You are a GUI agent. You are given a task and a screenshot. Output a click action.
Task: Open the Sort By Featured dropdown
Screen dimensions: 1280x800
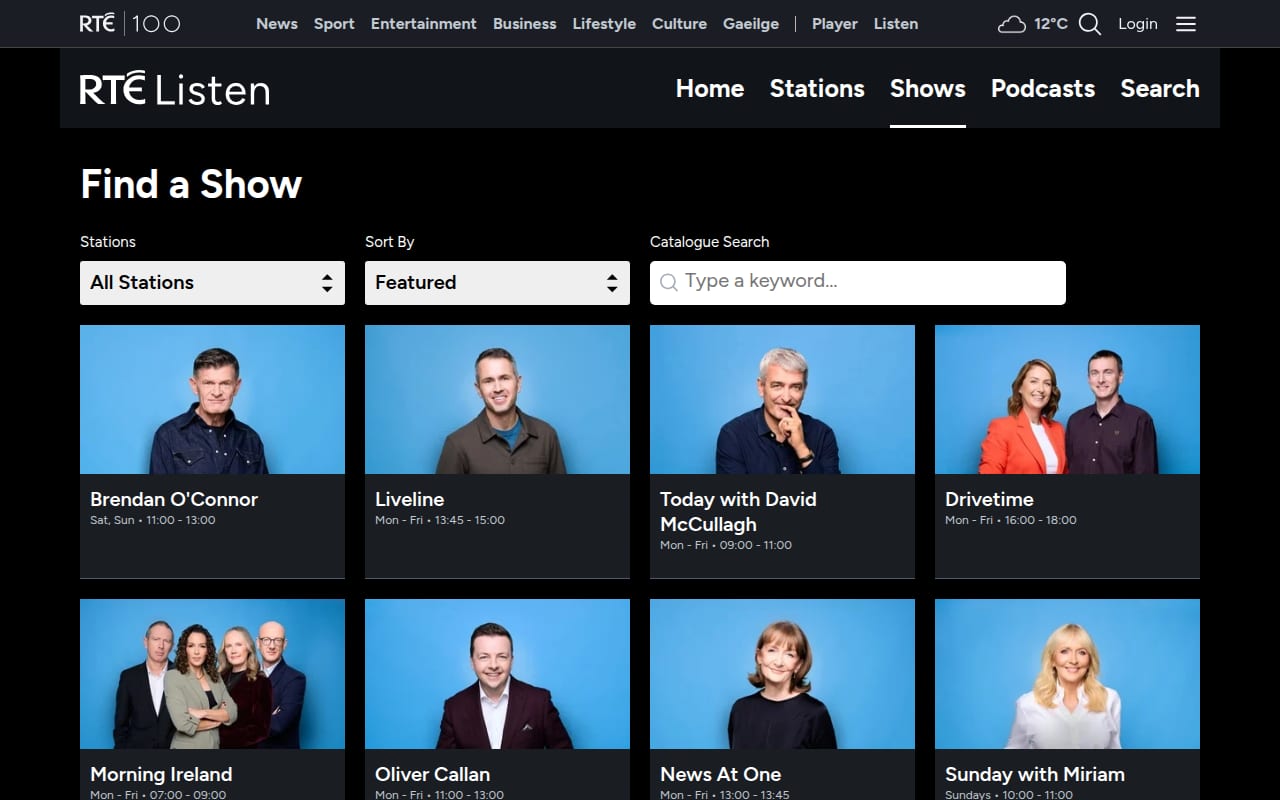(x=497, y=283)
